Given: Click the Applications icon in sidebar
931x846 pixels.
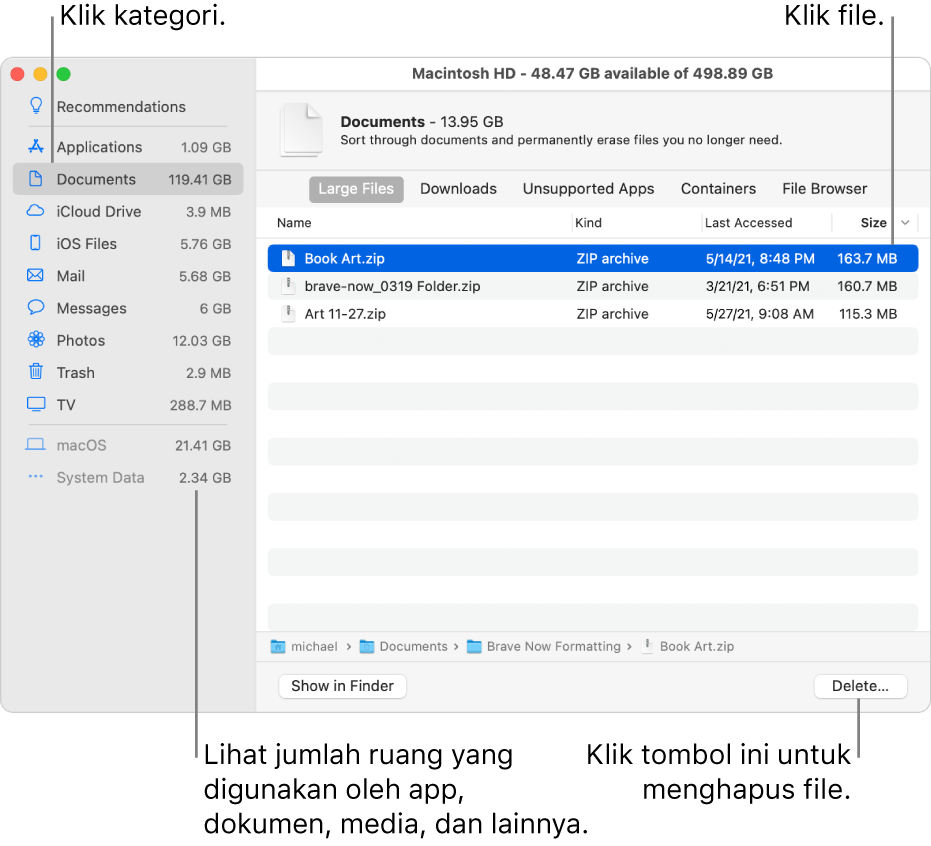Looking at the screenshot, I should point(36,146).
